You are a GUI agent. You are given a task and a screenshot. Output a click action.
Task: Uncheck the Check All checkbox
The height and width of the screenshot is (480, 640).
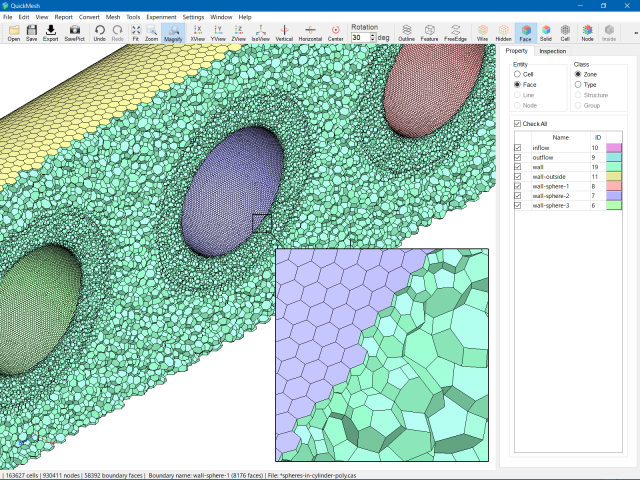(x=517, y=124)
